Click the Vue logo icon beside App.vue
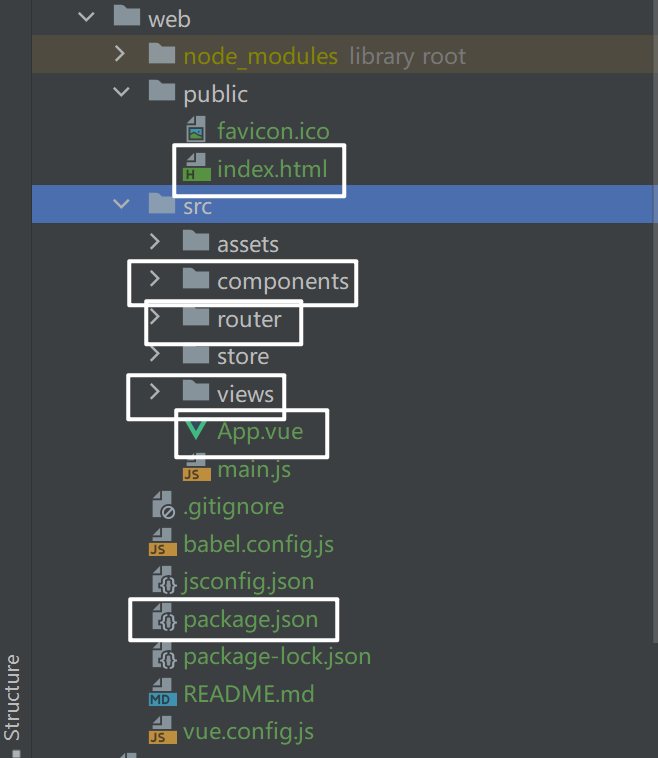 click(x=196, y=431)
